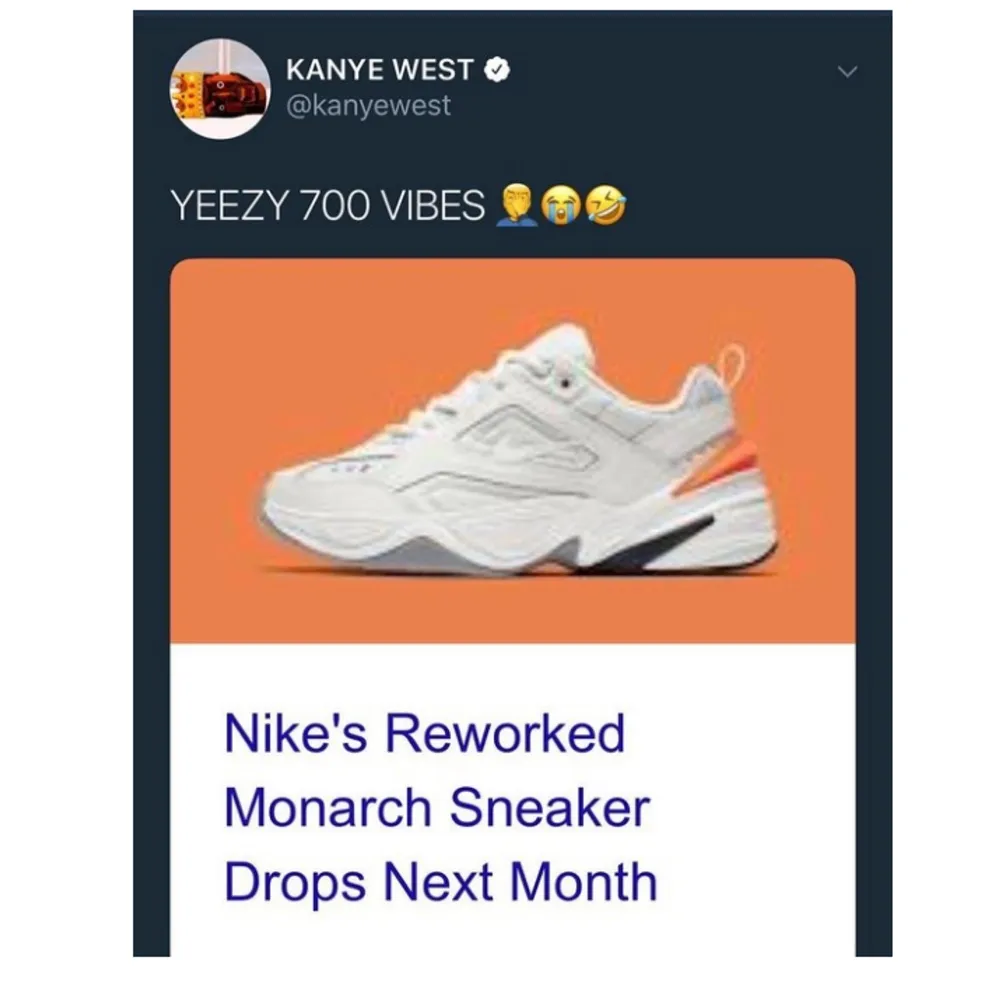Click the sneaker's heel pull loop

[x=732, y=367]
